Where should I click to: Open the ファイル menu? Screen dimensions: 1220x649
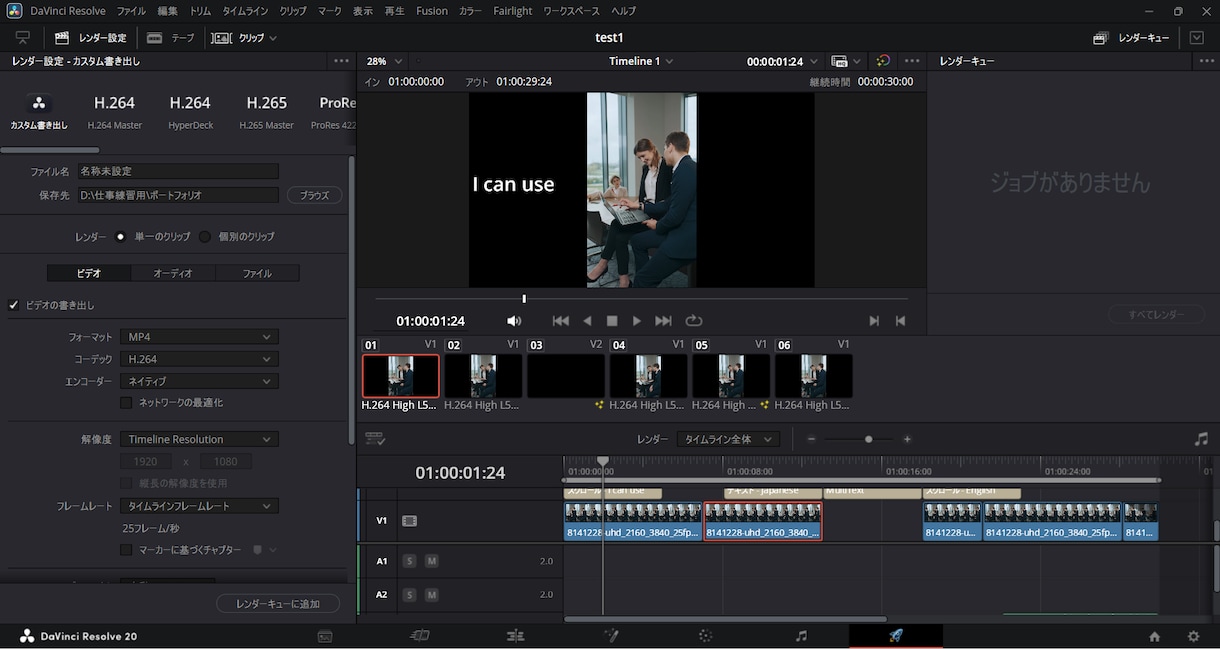coord(131,11)
